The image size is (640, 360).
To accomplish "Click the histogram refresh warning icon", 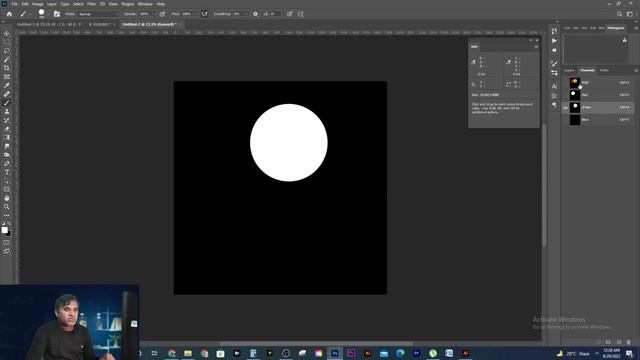I will pyautogui.click(x=624, y=40).
